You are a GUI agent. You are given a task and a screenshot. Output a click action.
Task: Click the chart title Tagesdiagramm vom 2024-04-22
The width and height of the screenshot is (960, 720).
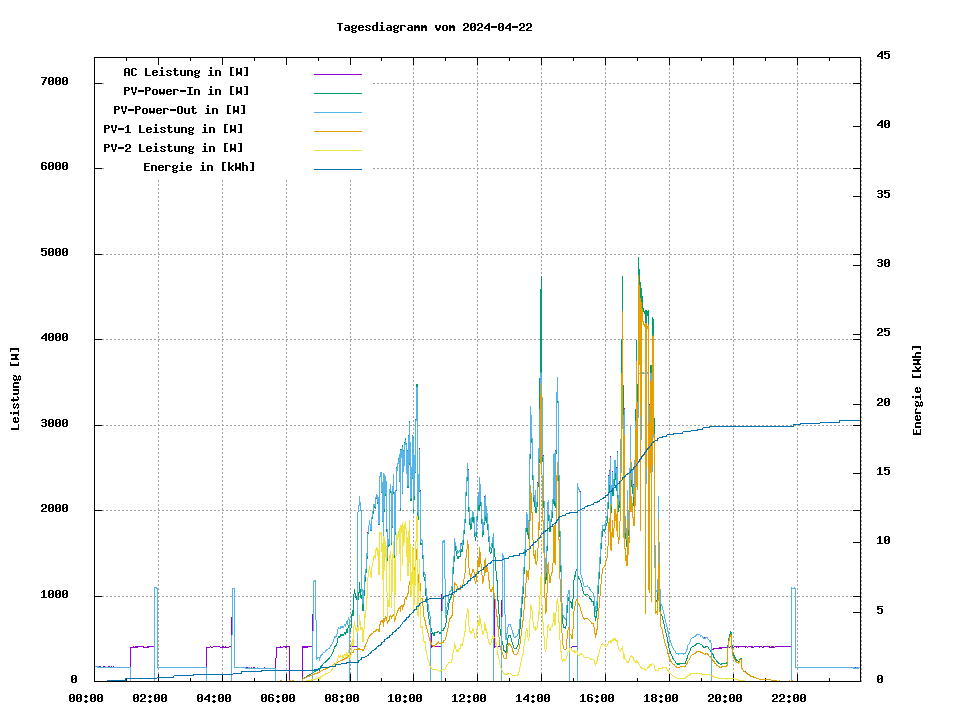click(434, 27)
